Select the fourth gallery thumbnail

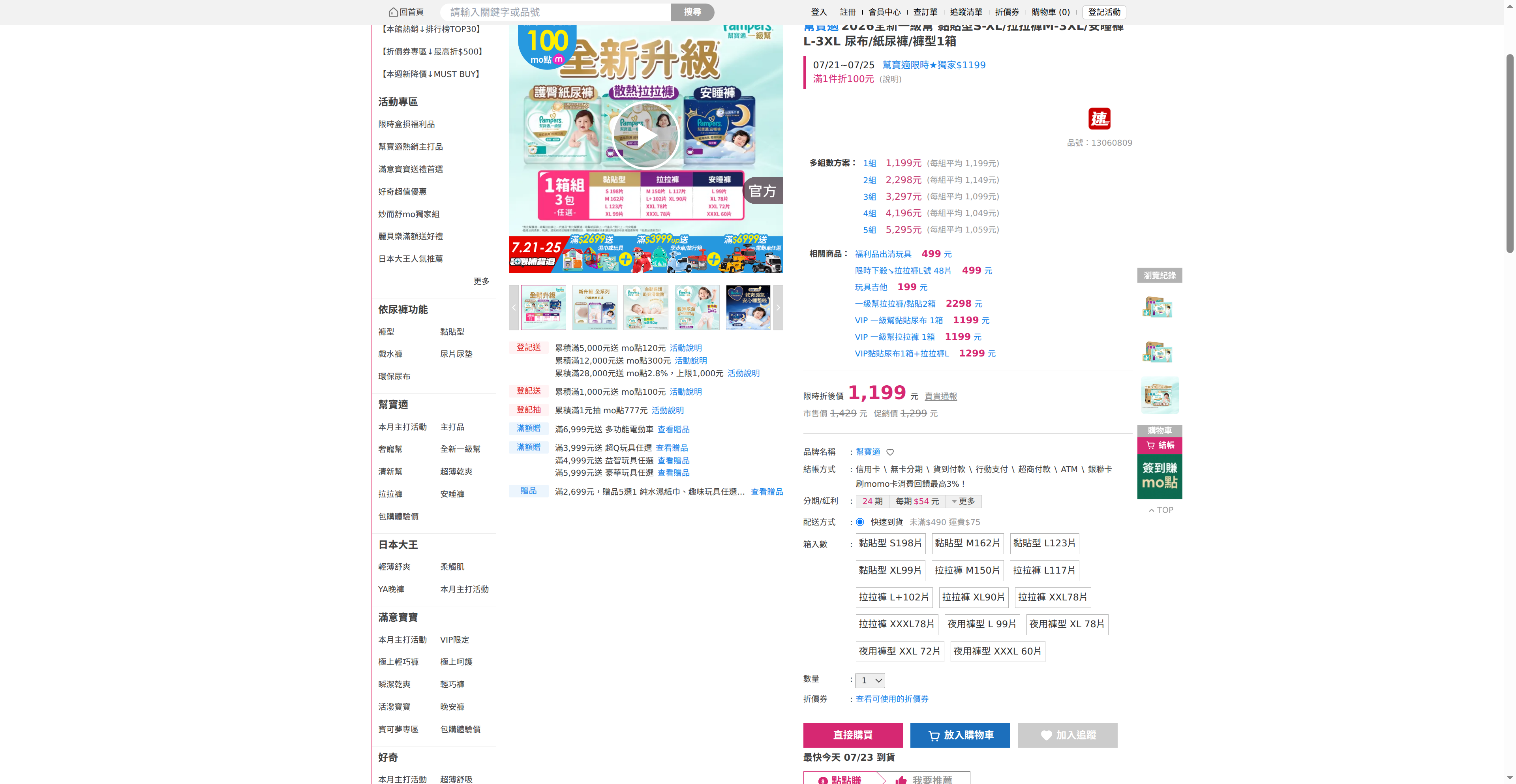click(697, 307)
